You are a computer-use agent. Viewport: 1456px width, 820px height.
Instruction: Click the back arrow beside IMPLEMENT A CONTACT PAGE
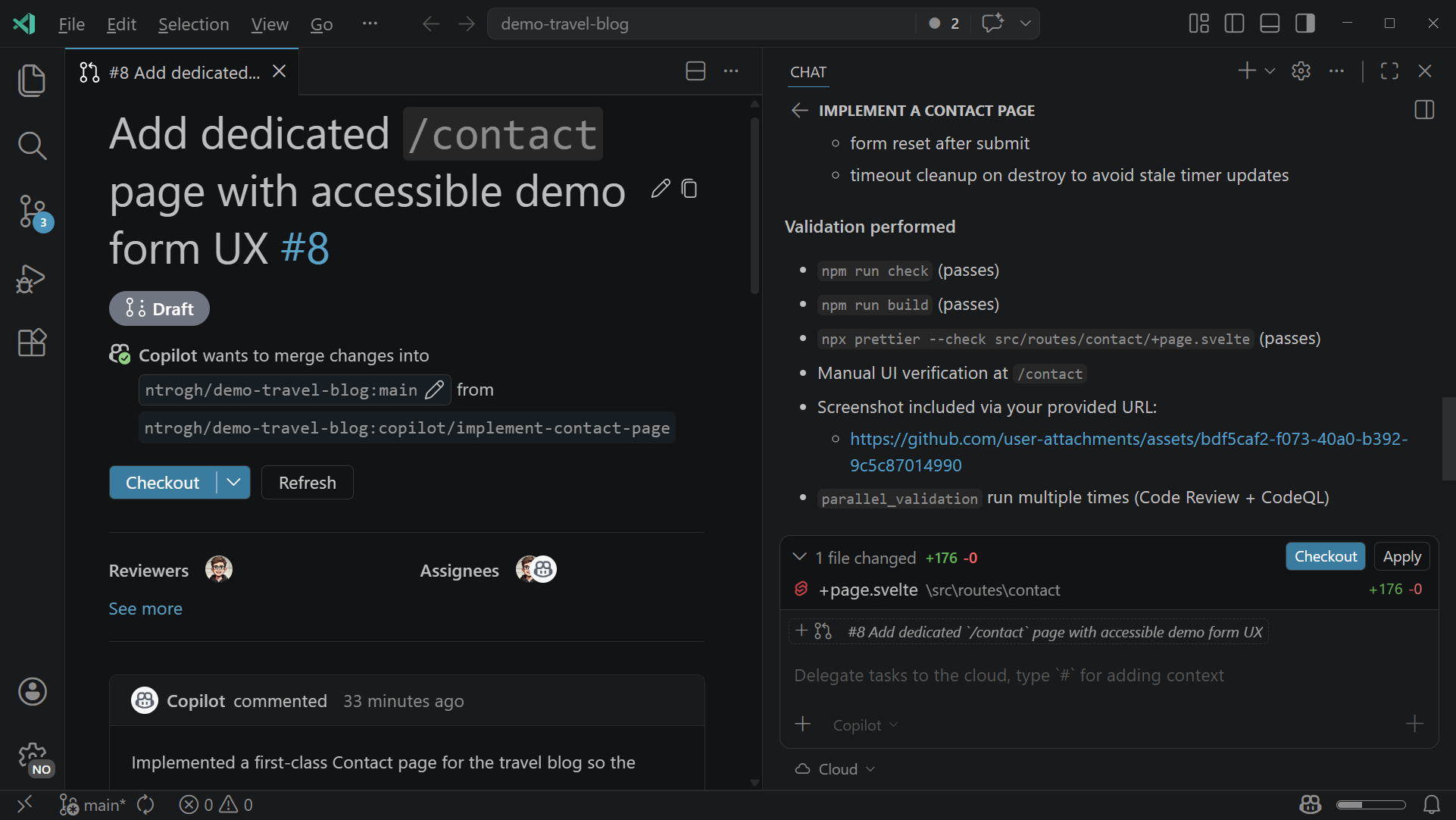[x=799, y=110]
